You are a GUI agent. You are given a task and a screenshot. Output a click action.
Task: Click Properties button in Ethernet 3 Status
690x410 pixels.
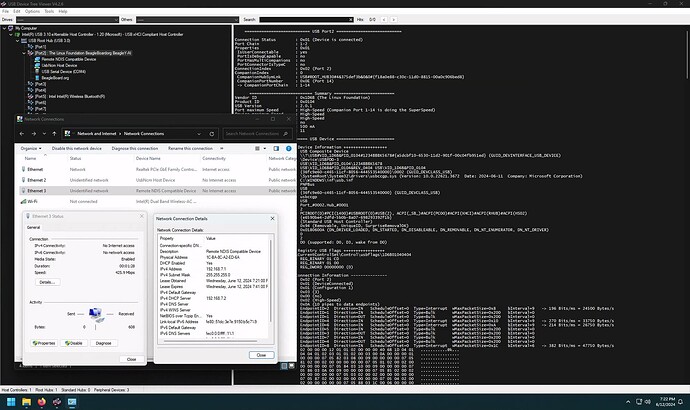point(44,343)
